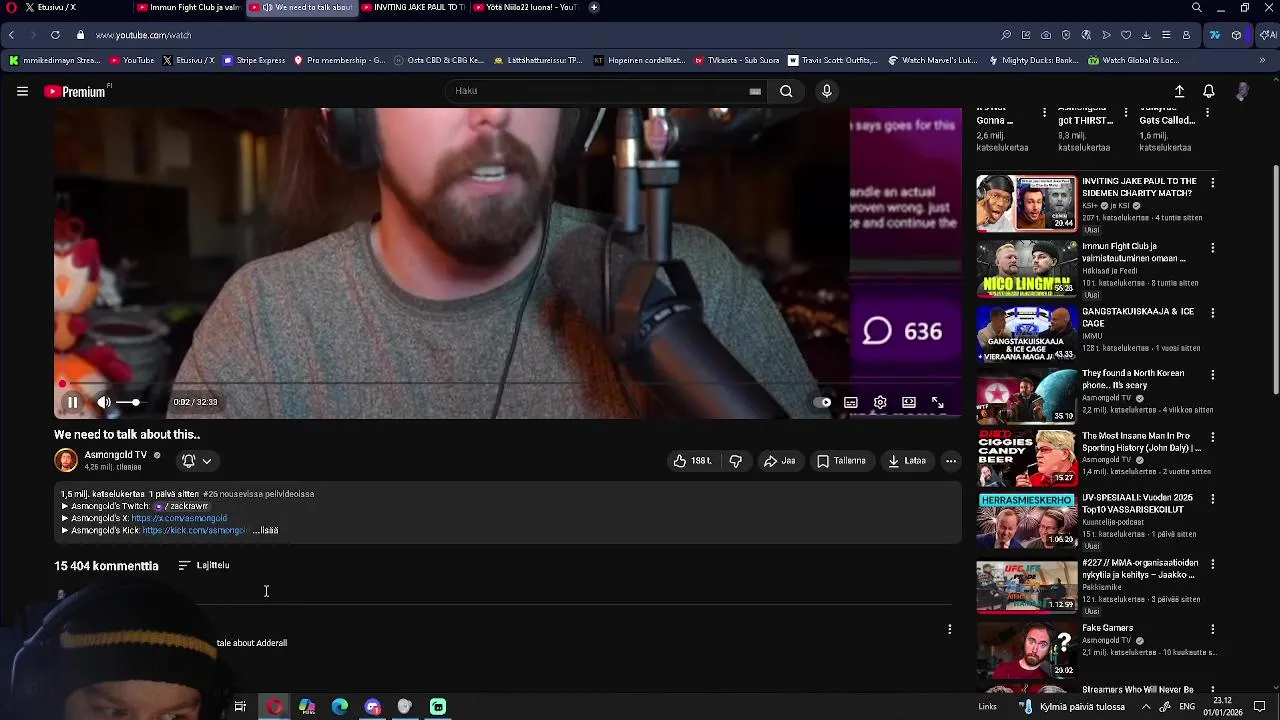Open the Inviting Jake Paul video thumbnail
The image size is (1280, 720).
(x=1027, y=203)
